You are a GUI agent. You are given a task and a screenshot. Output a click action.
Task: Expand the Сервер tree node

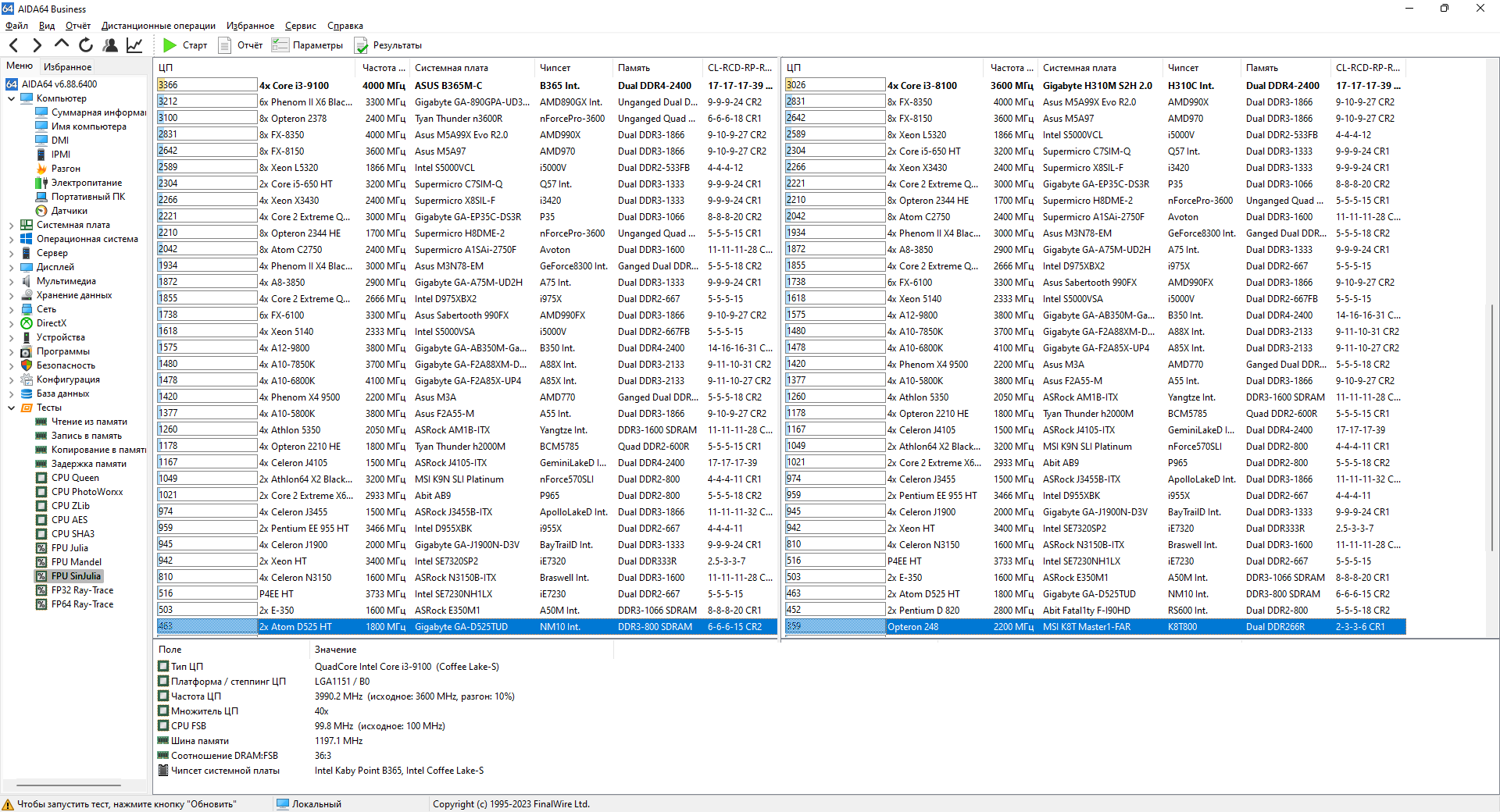tap(11, 253)
